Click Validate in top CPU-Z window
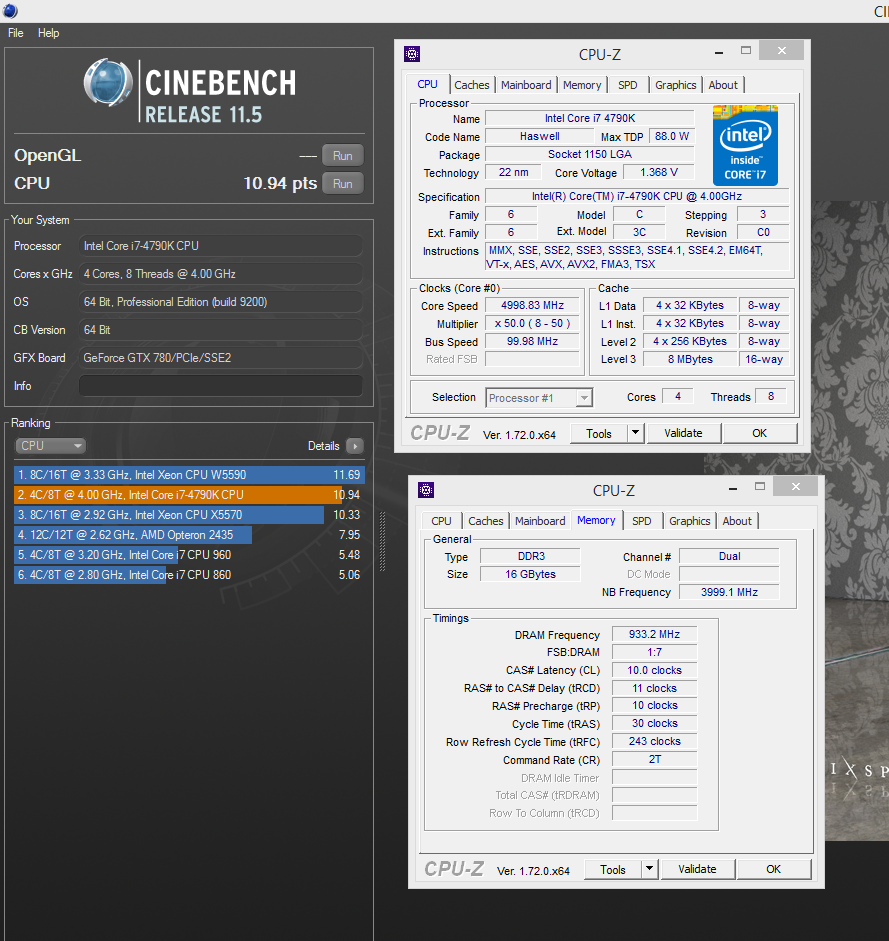889x941 pixels. 683,433
